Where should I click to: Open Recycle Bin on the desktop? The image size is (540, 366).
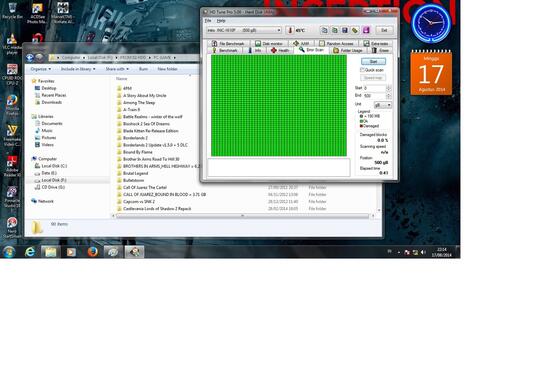(12, 10)
